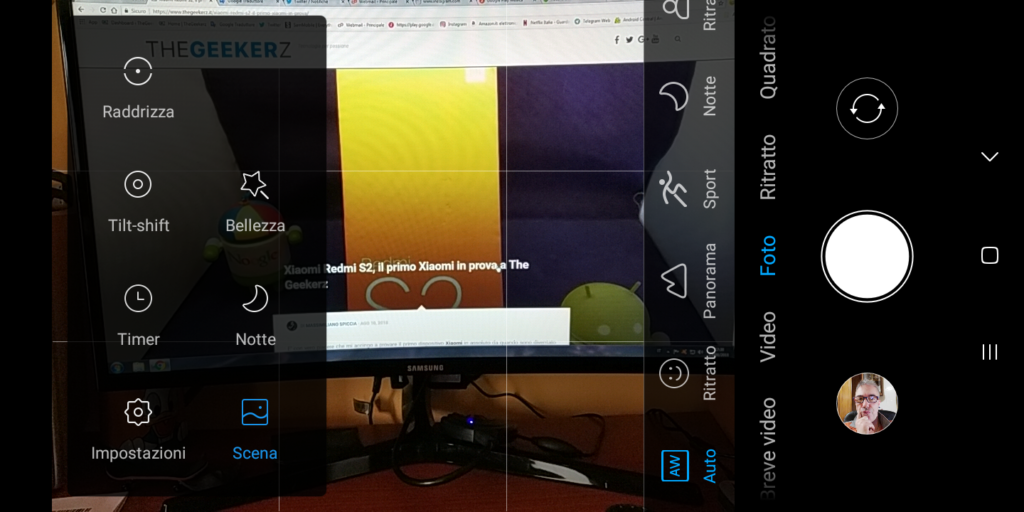
Task: Choose Notte scene above Sport in strip
Action: (688, 97)
